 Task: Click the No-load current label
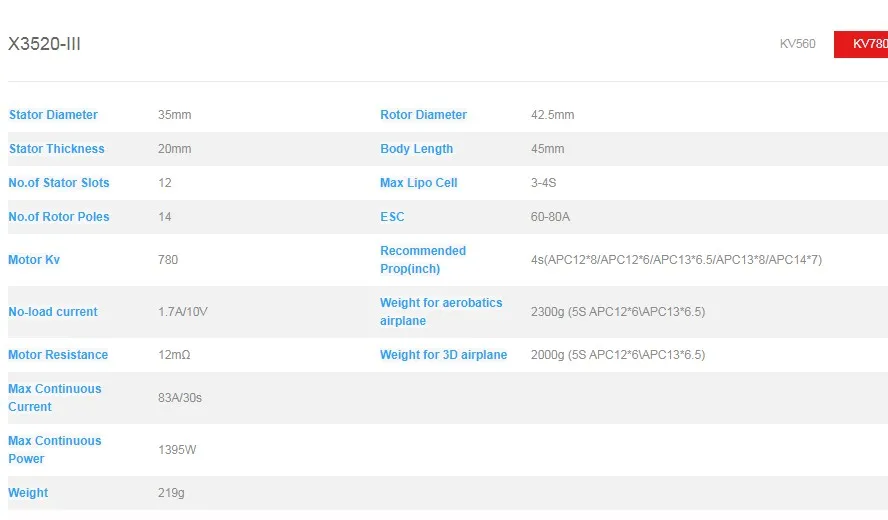click(53, 312)
